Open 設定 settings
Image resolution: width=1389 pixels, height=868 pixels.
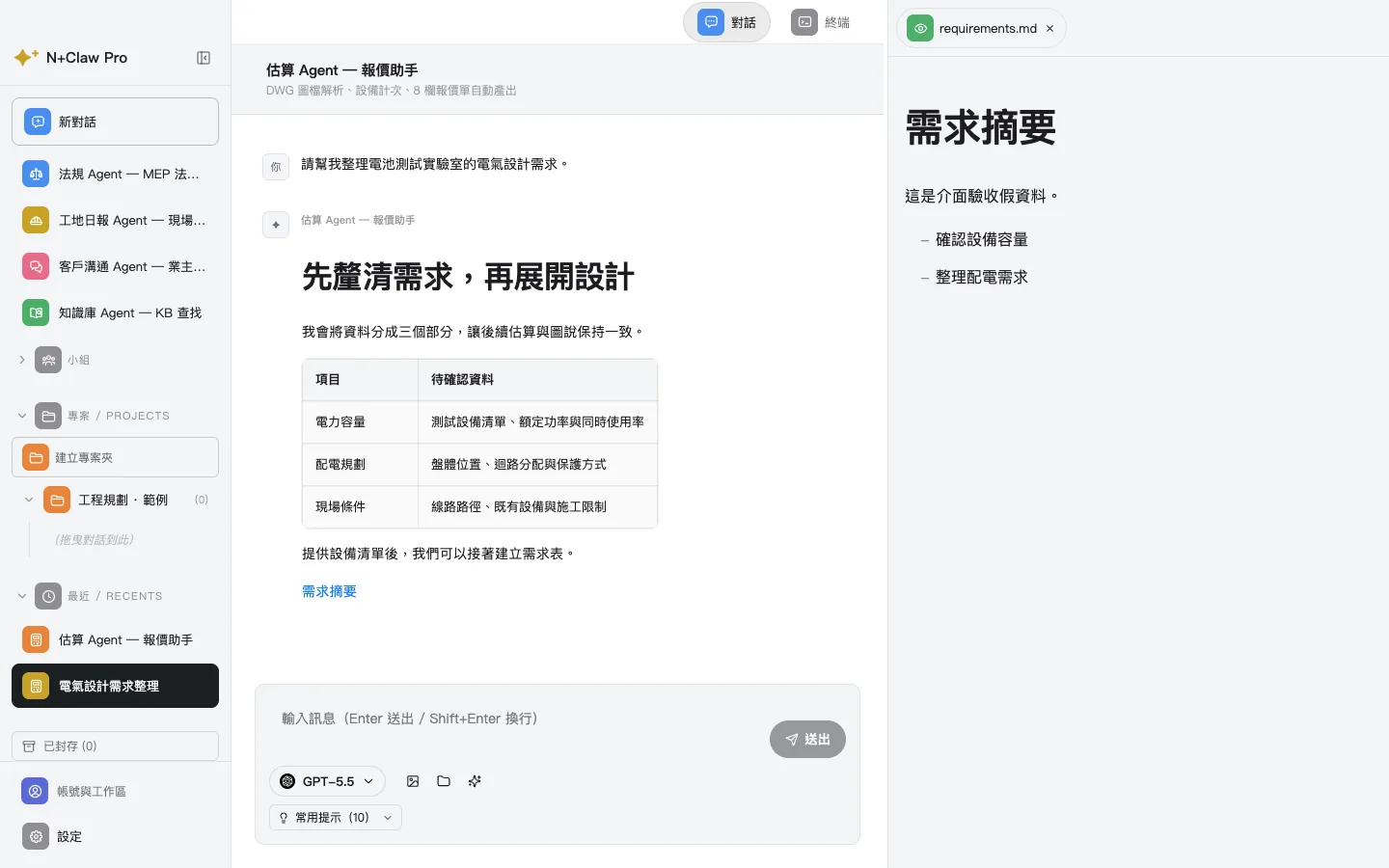pos(115,836)
